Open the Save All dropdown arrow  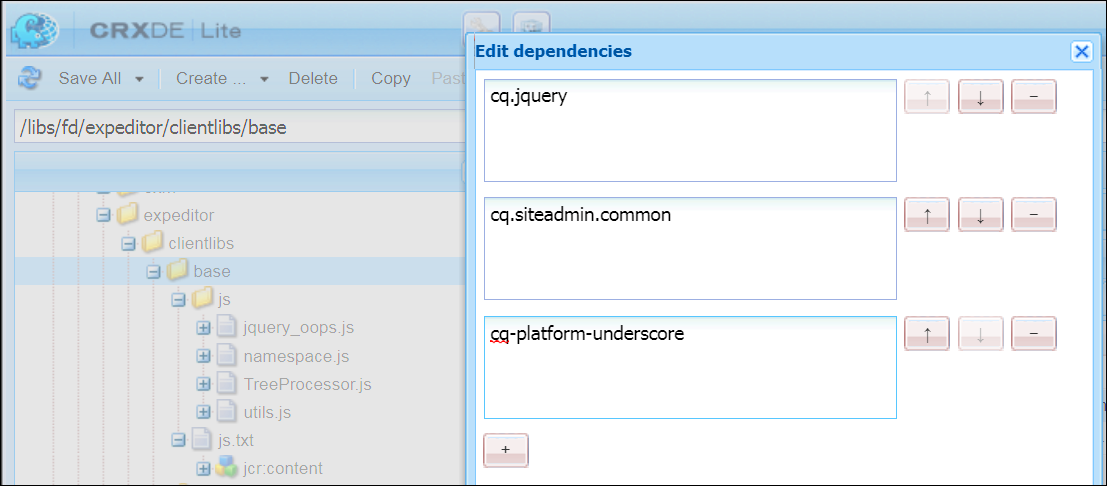140,79
